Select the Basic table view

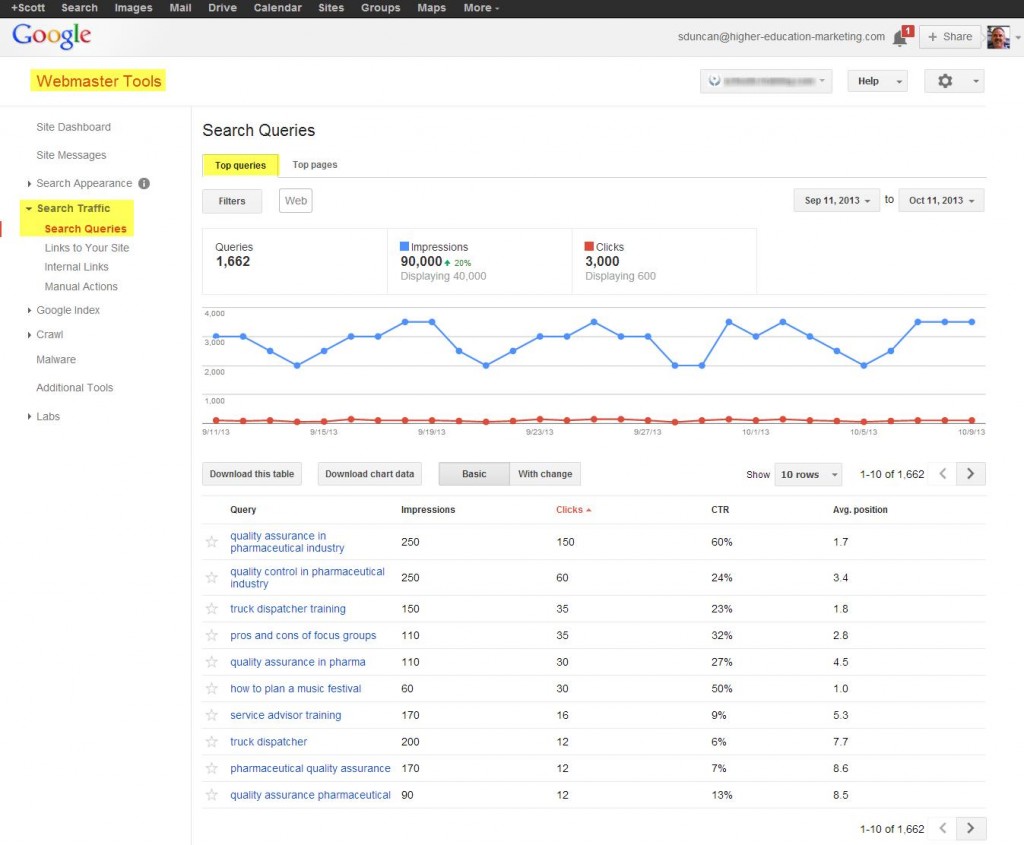pyautogui.click(x=474, y=474)
